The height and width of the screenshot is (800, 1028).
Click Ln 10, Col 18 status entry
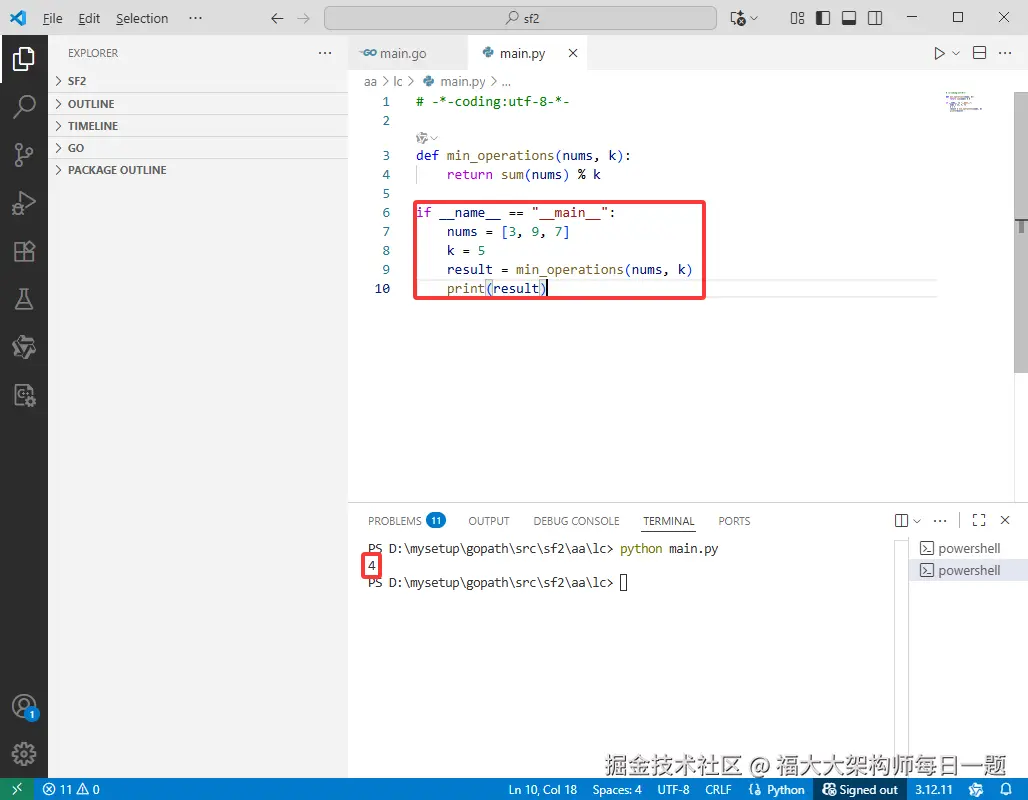pos(543,790)
